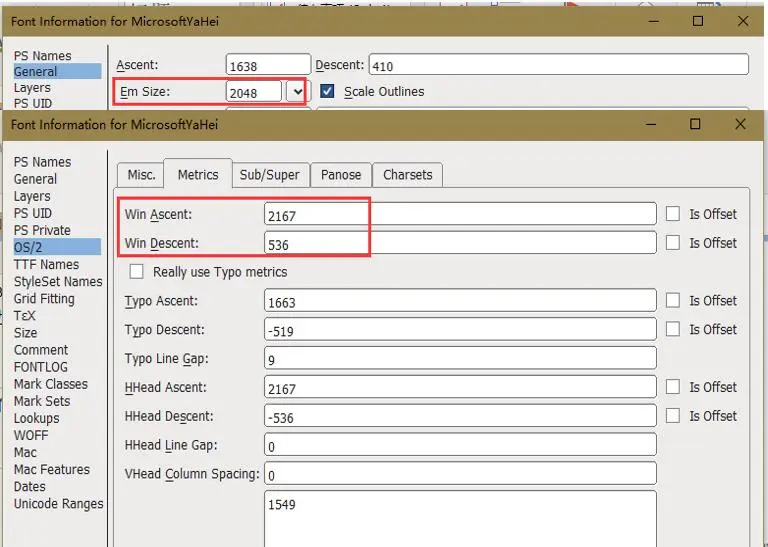This screenshot has height=547, width=768.
Task: Check Really use Typo metrics
Action: pos(136,271)
